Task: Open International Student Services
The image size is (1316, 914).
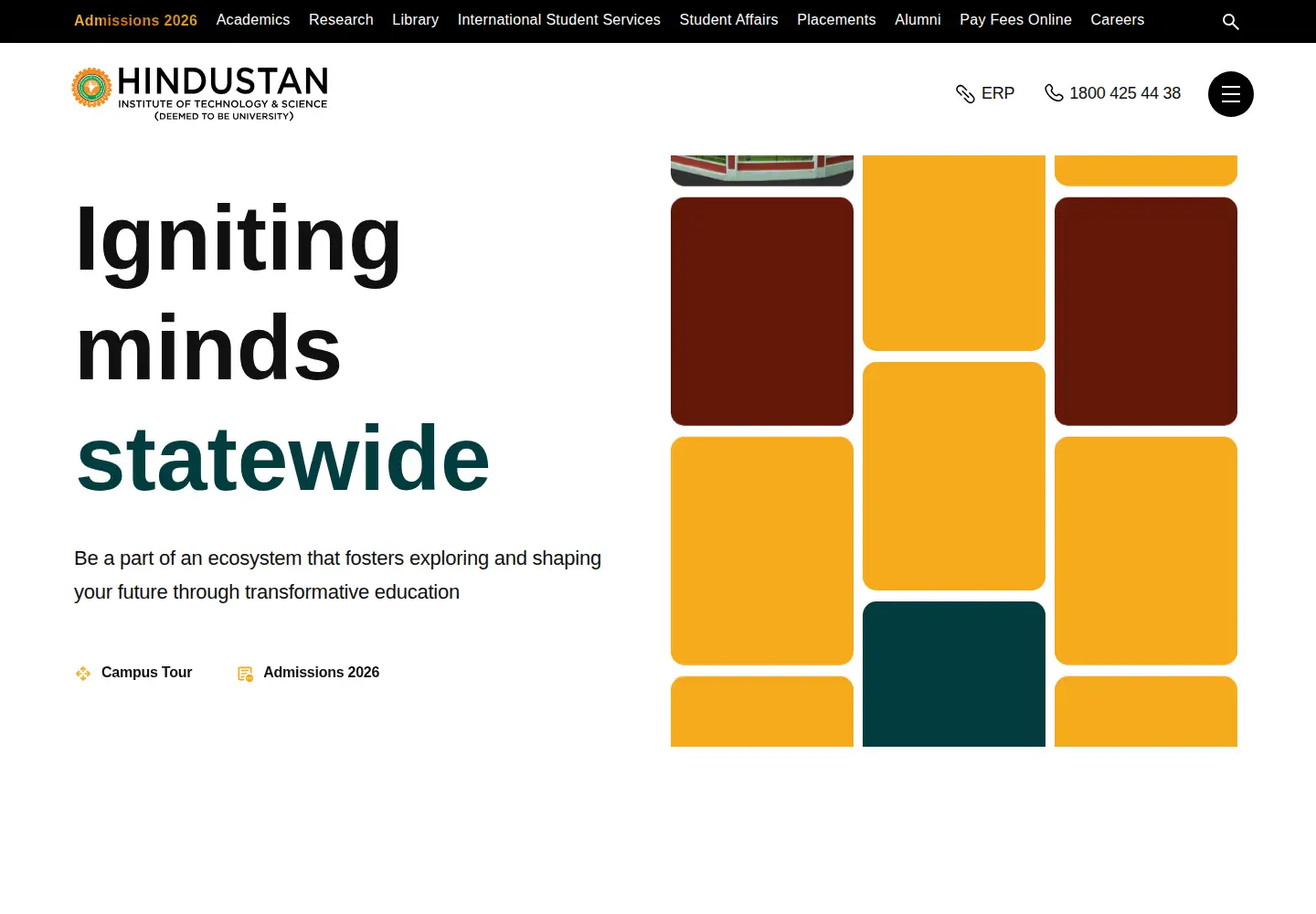Action: pos(559,20)
